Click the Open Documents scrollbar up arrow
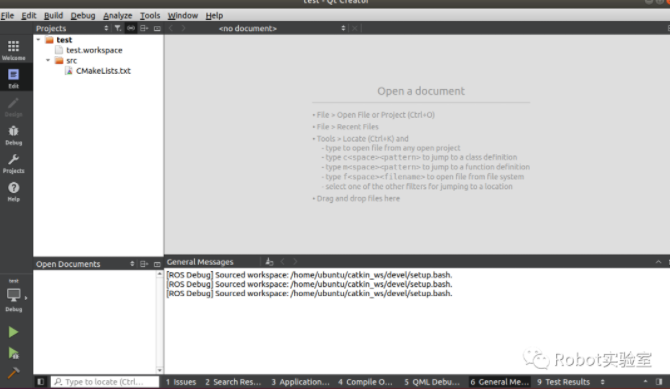Viewport: 670px width, 389px height. 159,274
